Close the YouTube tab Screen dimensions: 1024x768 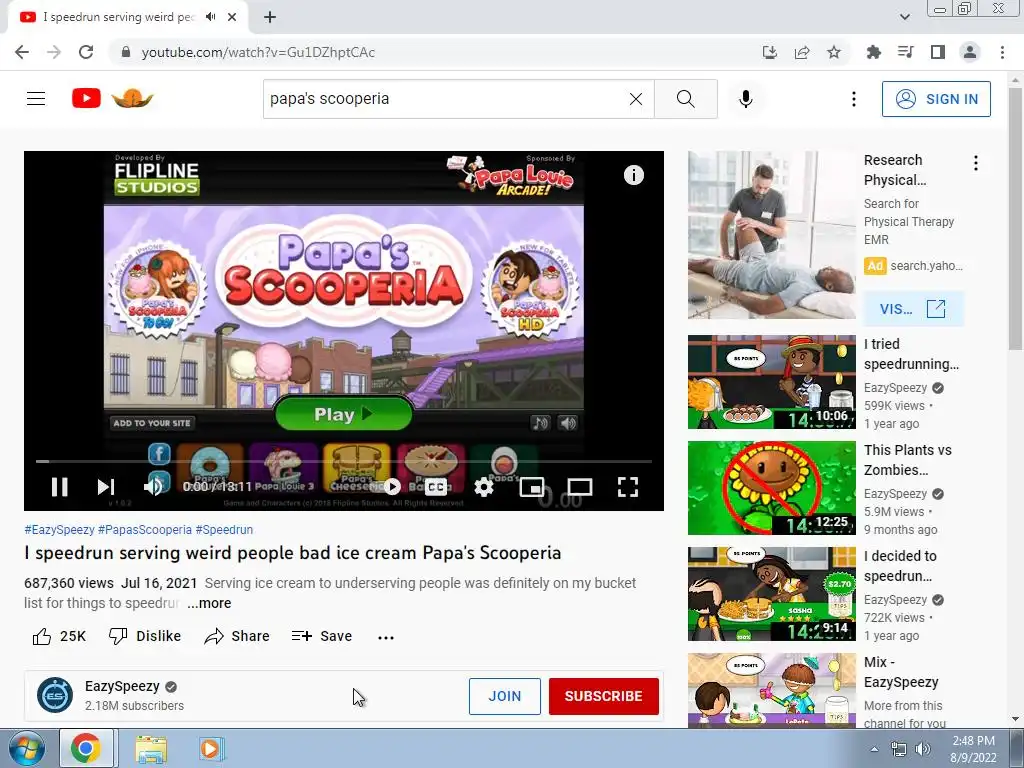(x=232, y=17)
